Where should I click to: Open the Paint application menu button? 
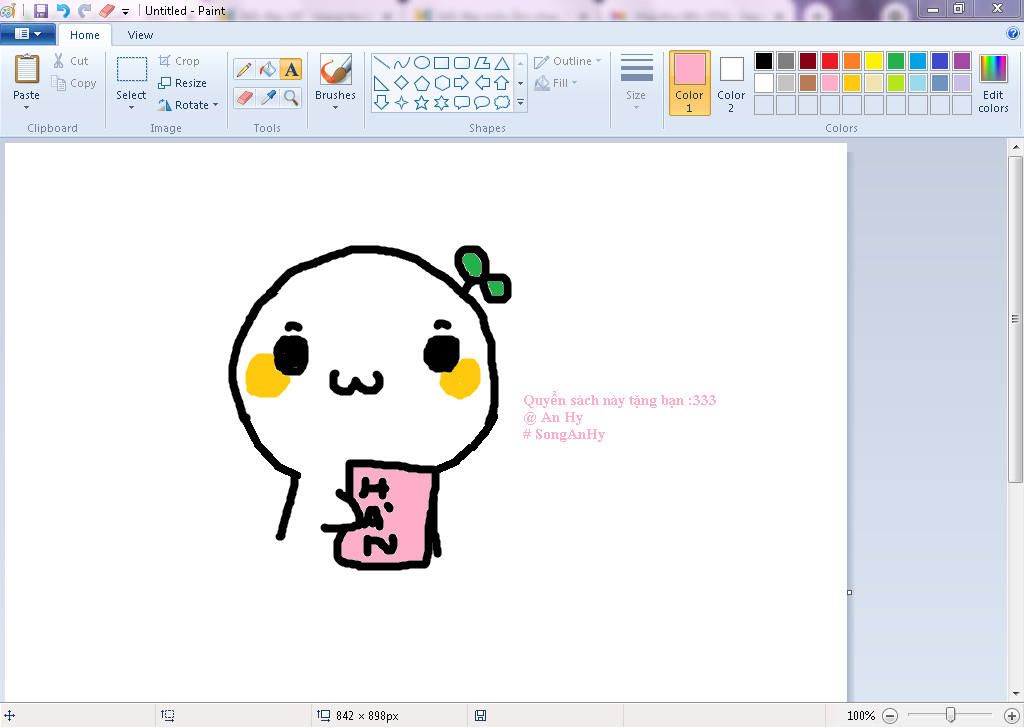[x=27, y=34]
